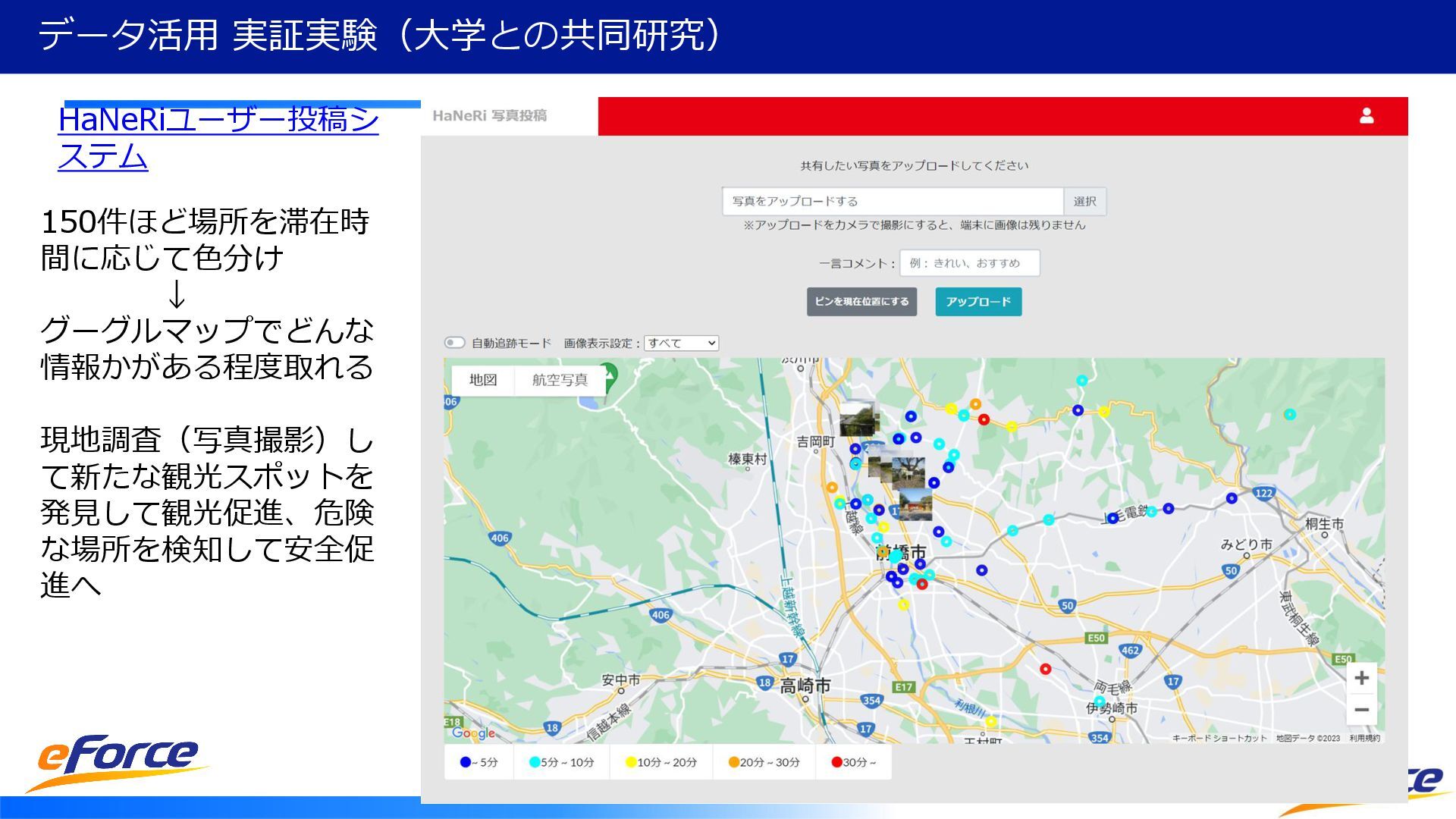Click the yellow marker south of 前橋市
Image resolution: width=1456 pixels, height=819 pixels.
click(x=903, y=604)
